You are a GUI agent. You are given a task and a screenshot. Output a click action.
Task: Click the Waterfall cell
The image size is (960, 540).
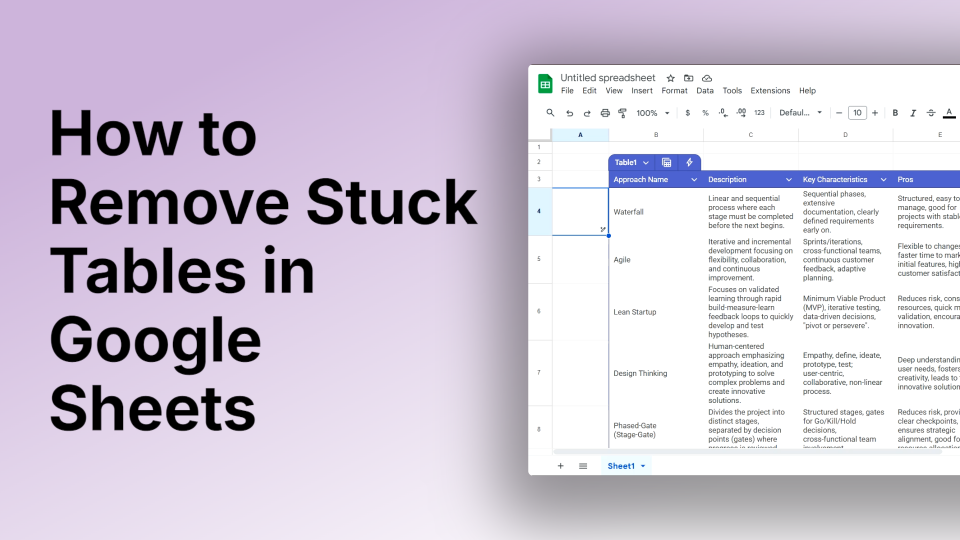pos(656,212)
